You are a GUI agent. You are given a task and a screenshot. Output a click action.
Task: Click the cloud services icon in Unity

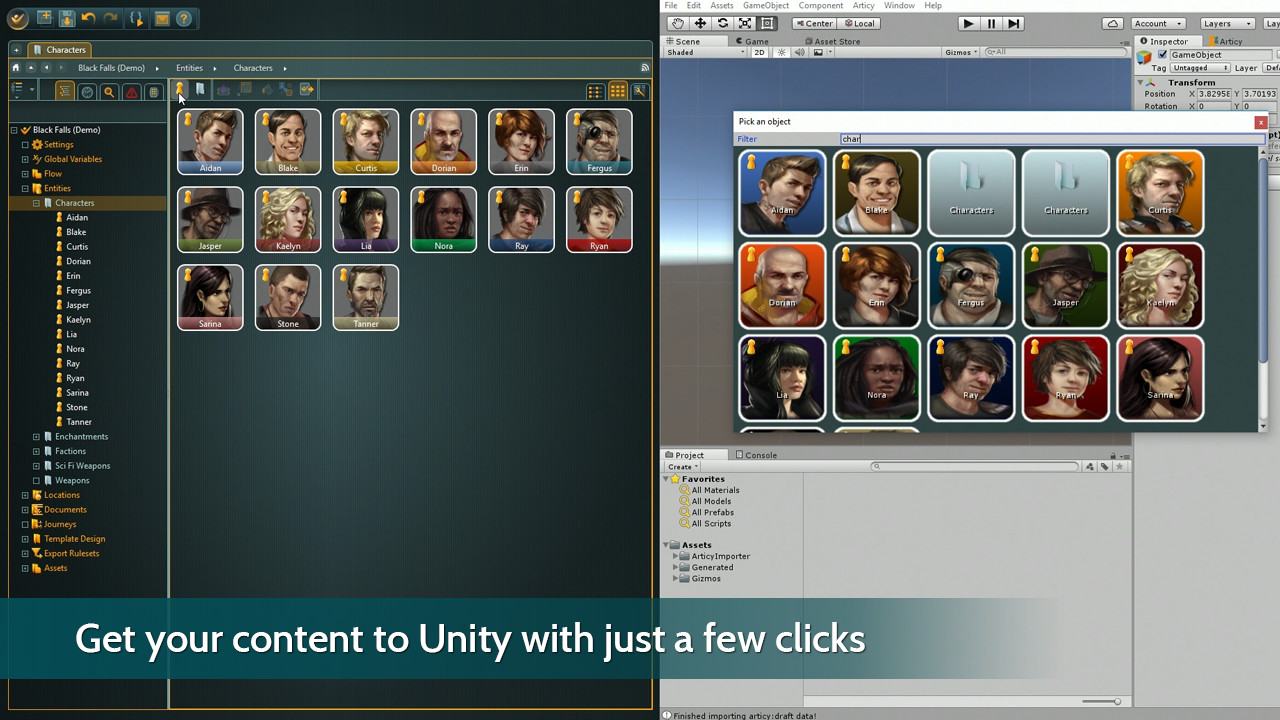coord(1112,23)
